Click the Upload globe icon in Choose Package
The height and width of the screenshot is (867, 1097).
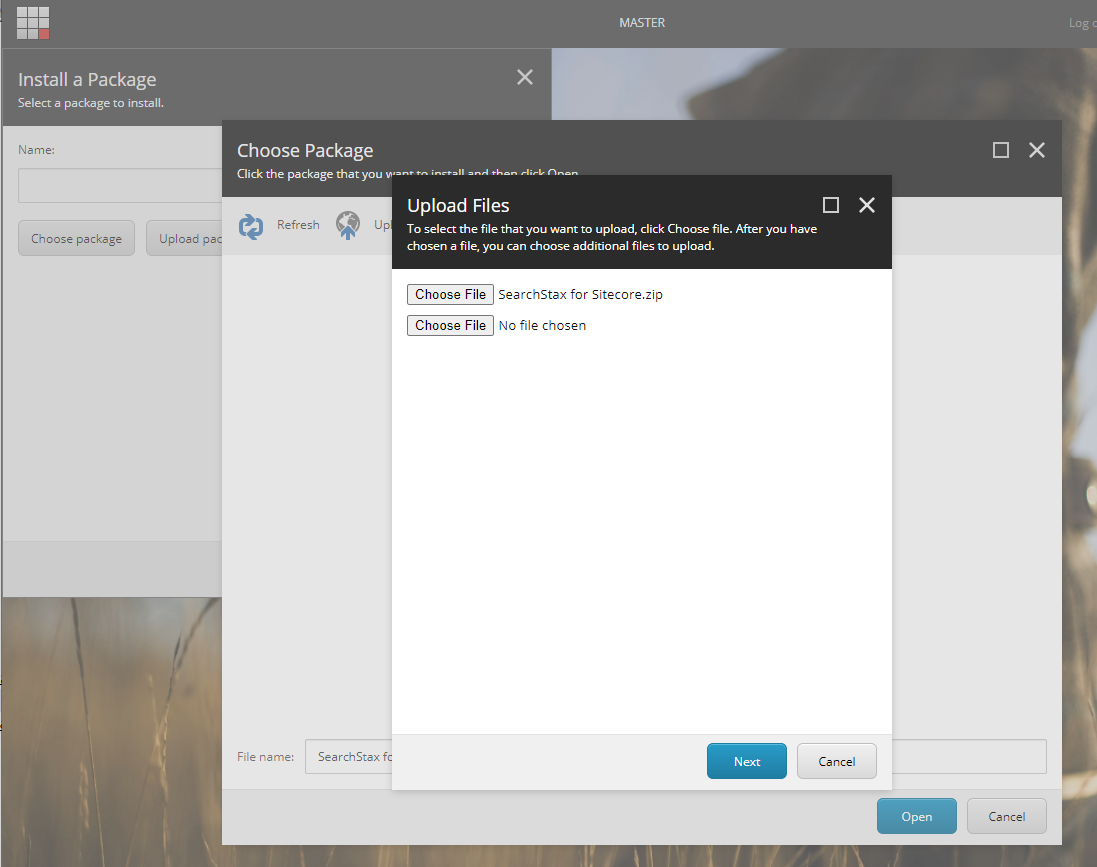tap(348, 225)
